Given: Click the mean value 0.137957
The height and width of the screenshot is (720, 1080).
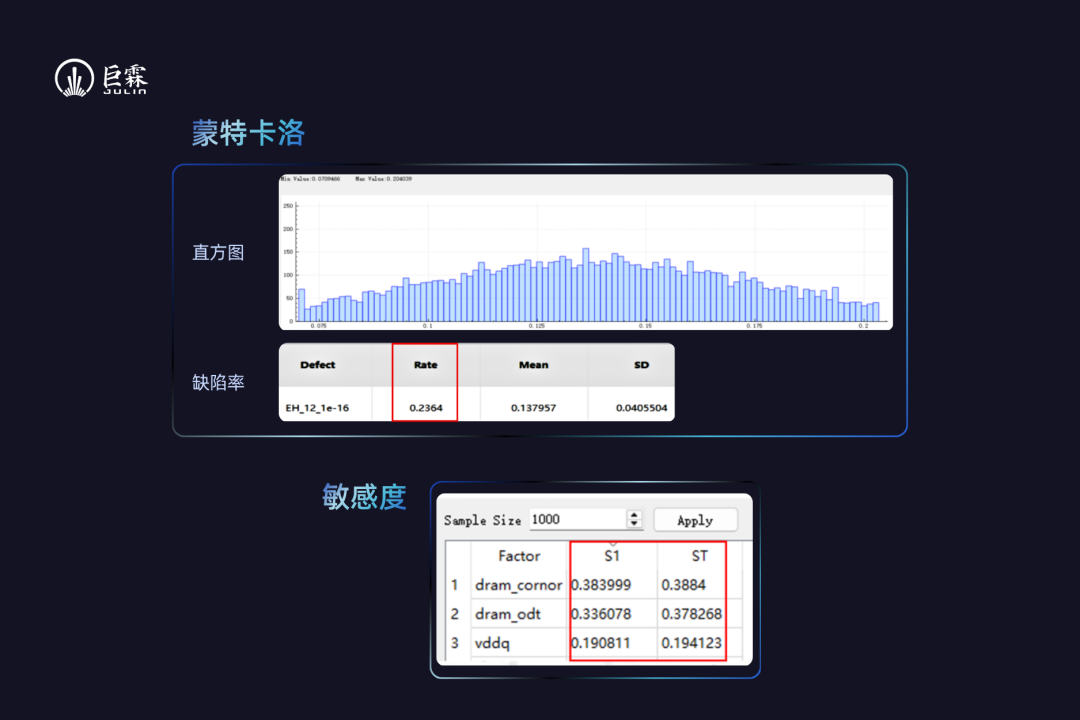Looking at the screenshot, I should point(534,408).
